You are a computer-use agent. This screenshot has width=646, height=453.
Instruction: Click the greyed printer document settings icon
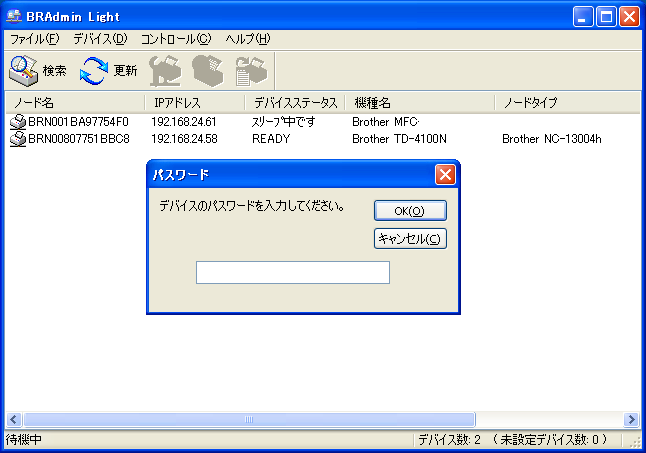(251, 71)
